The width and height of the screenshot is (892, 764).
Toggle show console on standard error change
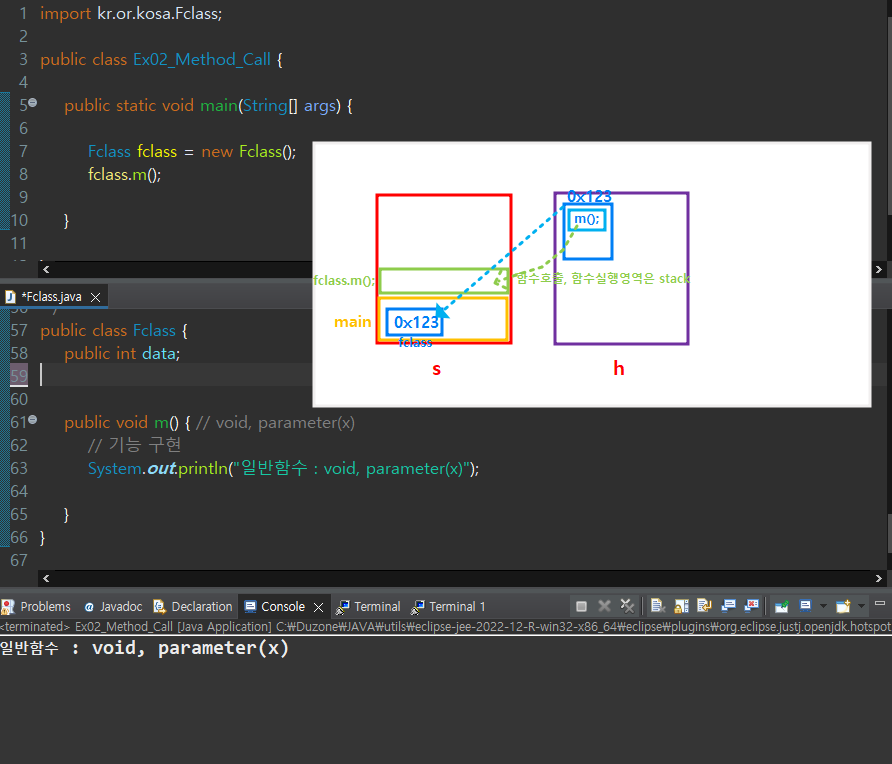[751, 606]
